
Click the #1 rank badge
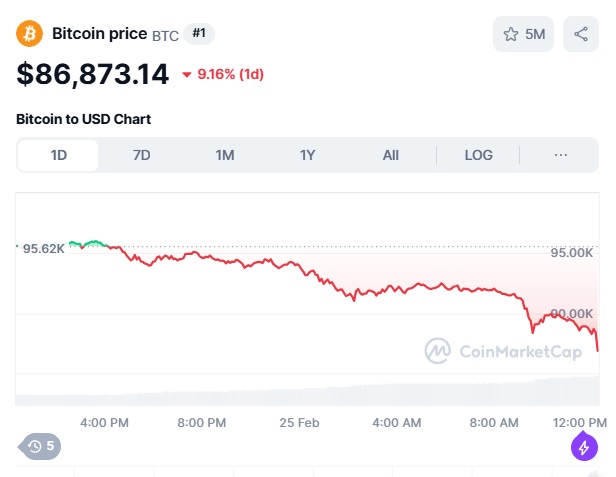199,34
